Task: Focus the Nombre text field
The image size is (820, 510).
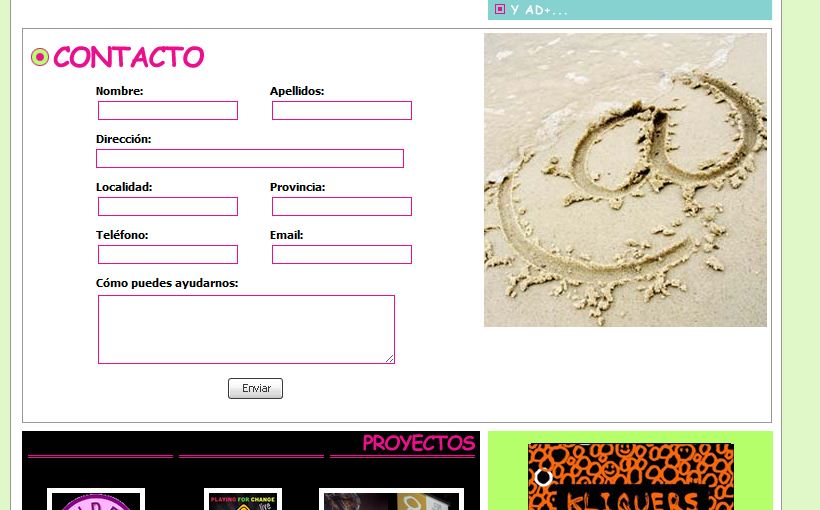Action: (x=168, y=110)
